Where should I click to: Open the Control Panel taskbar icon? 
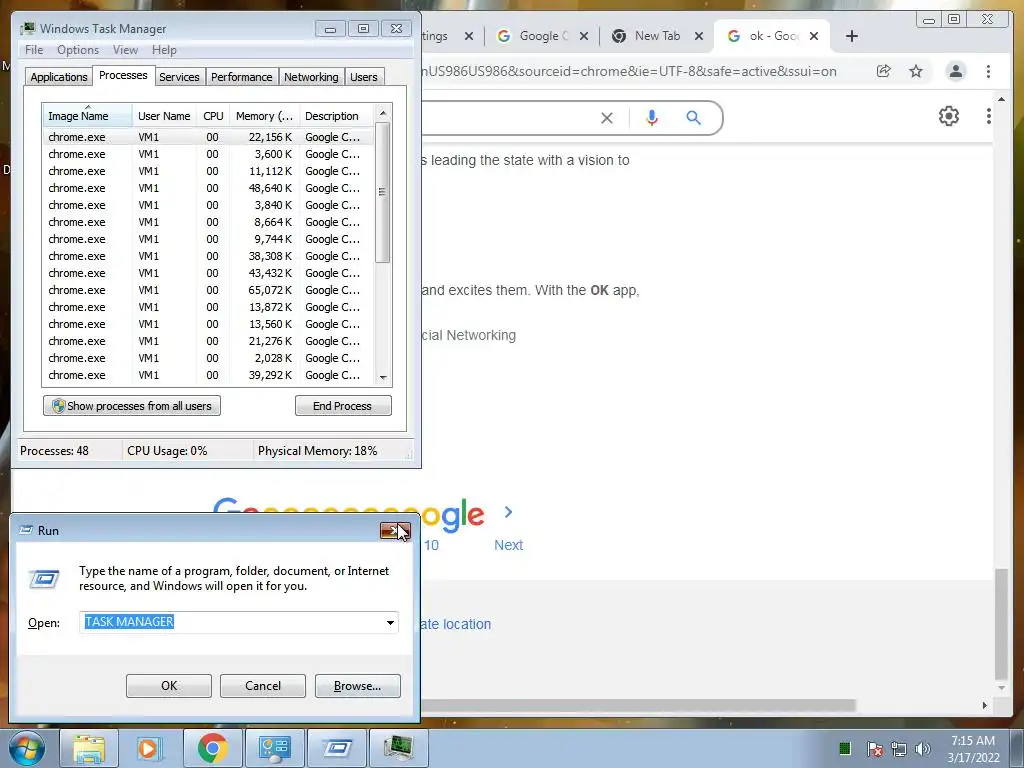tap(274, 748)
